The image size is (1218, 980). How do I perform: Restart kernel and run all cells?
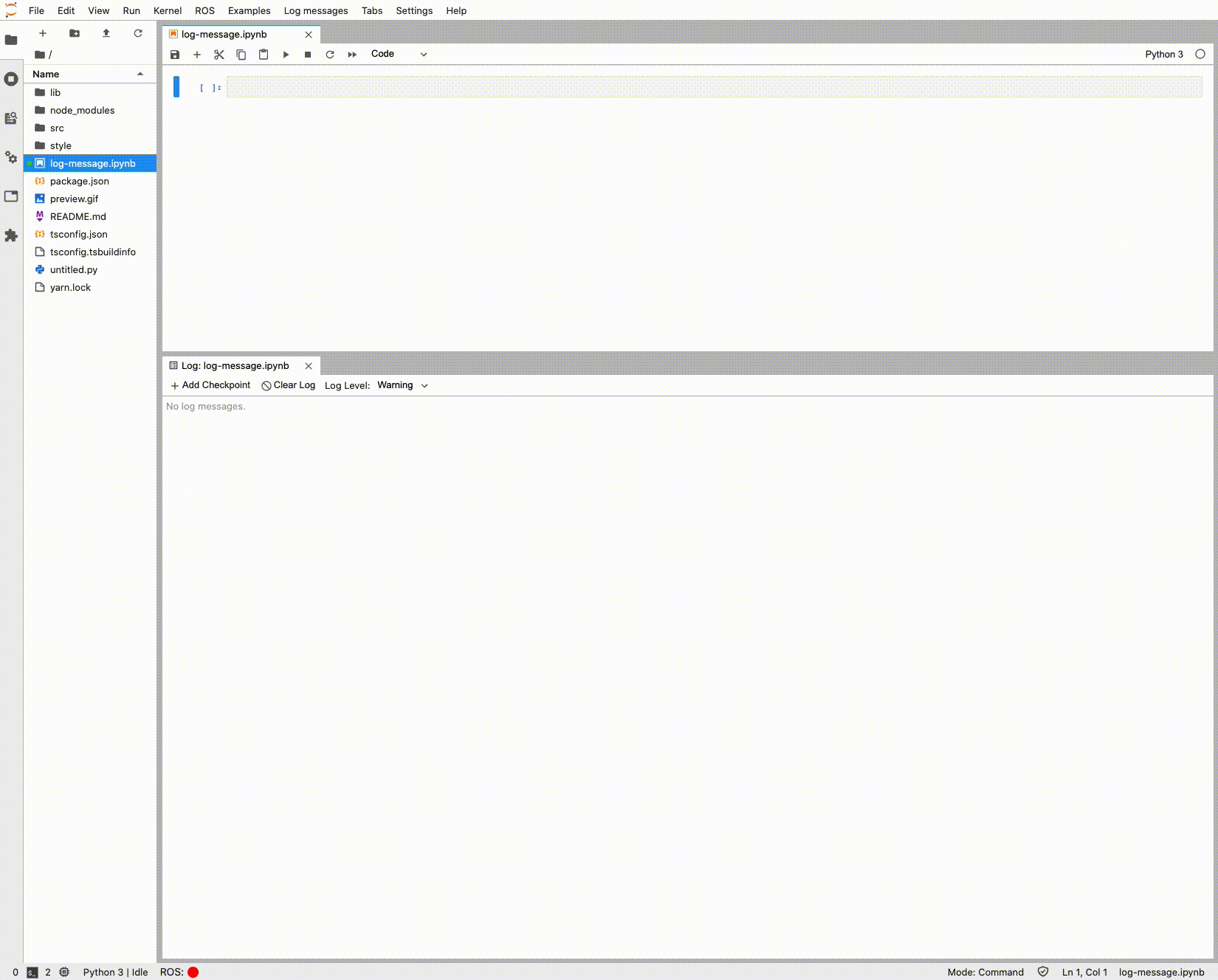pos(352,55)
